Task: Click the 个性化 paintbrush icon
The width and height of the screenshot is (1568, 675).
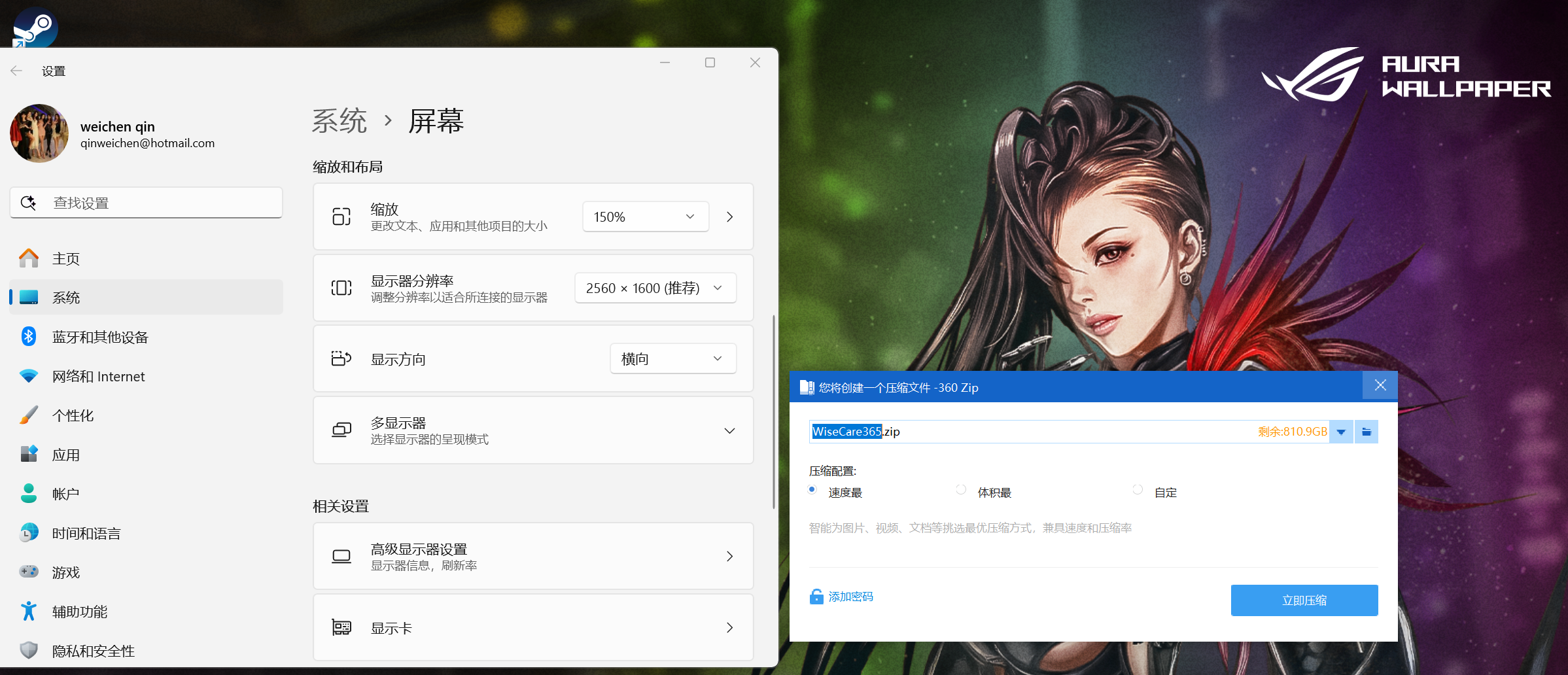Action: 29,415
